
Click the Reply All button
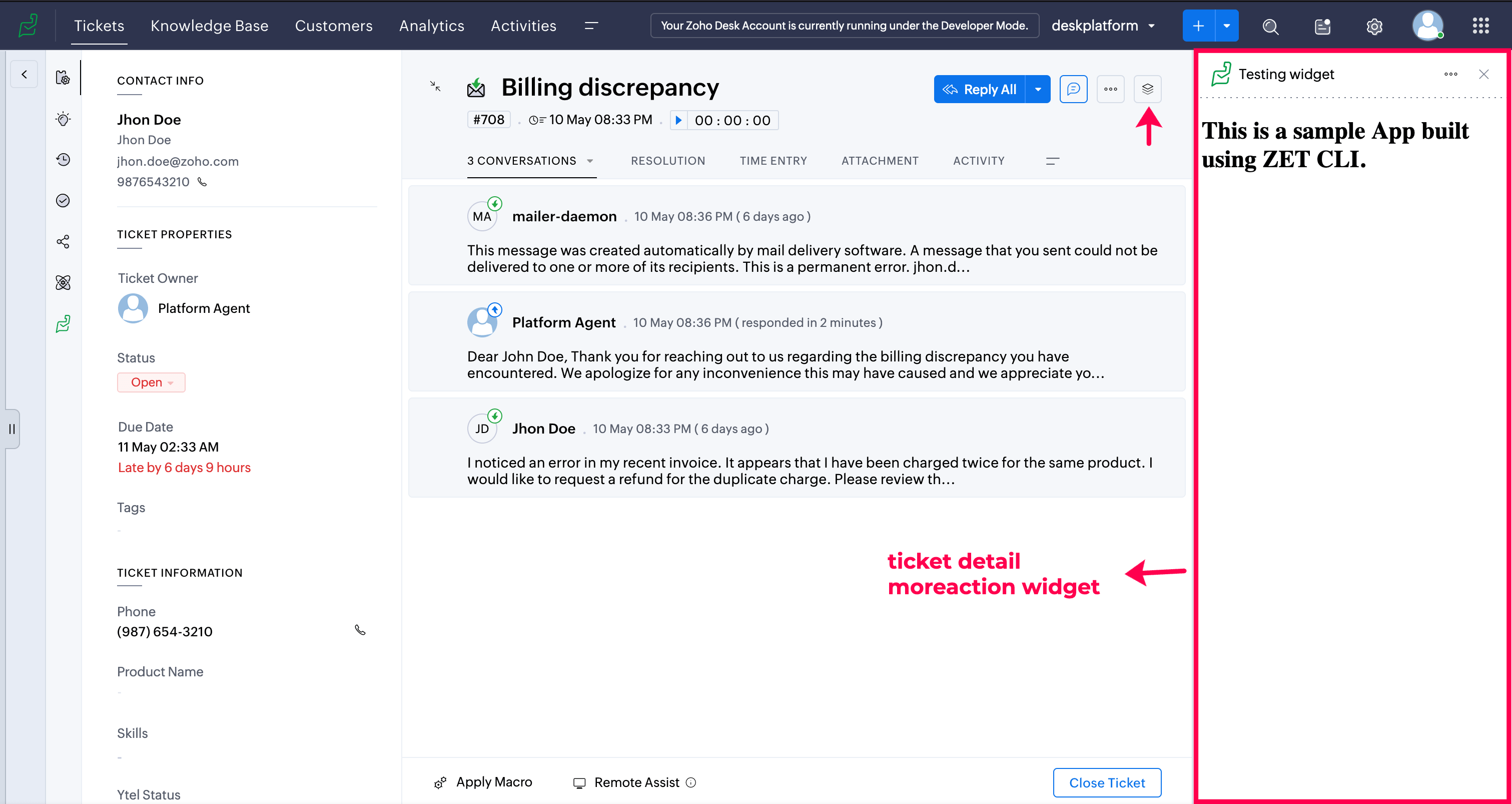pyautogui.click(x=979, y=89)
